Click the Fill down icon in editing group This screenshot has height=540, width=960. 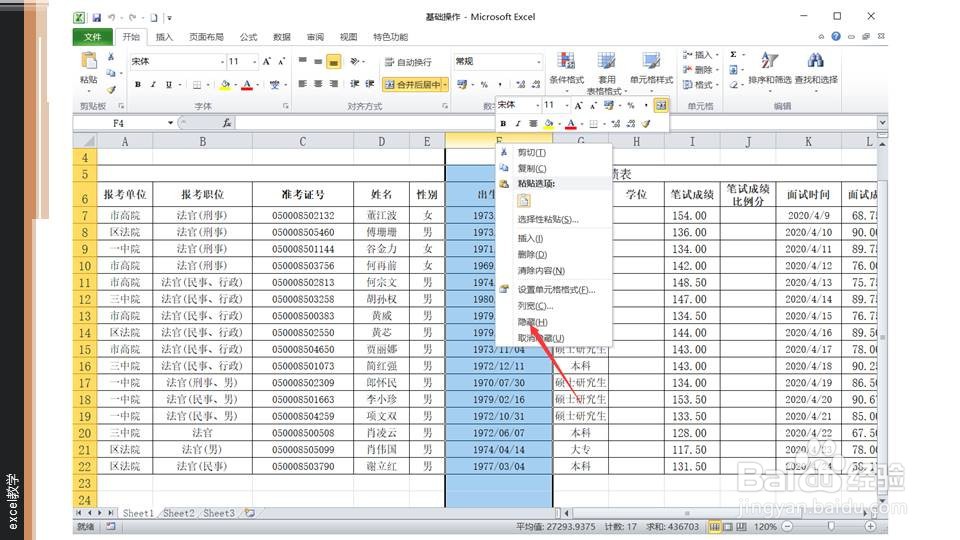point(733,70)
